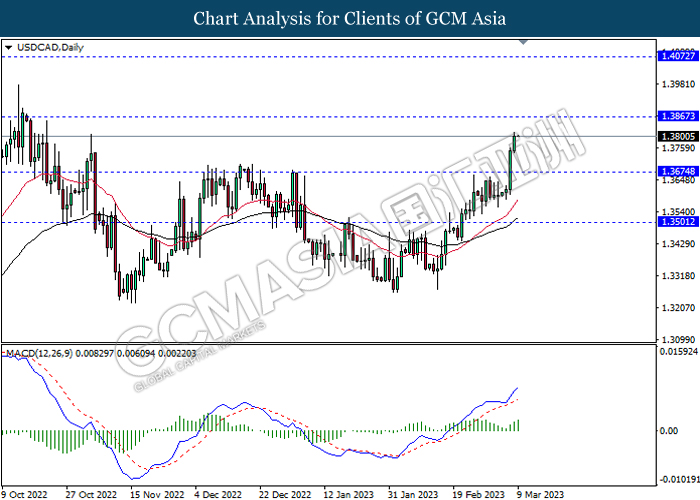This screenshot has width=700, height=500.
Task: Click the 27 Oct 2022 date label
Action: [x=91, y=494]
